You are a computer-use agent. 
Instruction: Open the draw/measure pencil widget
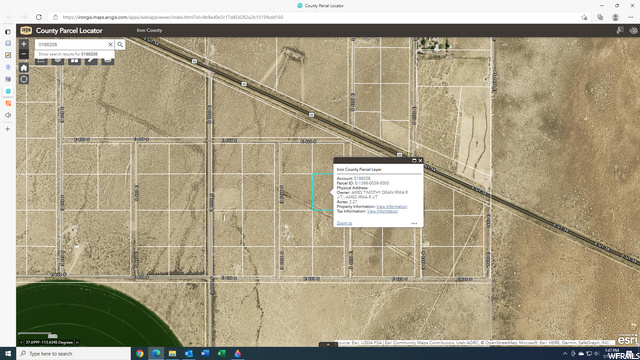[x=91, y=61]
